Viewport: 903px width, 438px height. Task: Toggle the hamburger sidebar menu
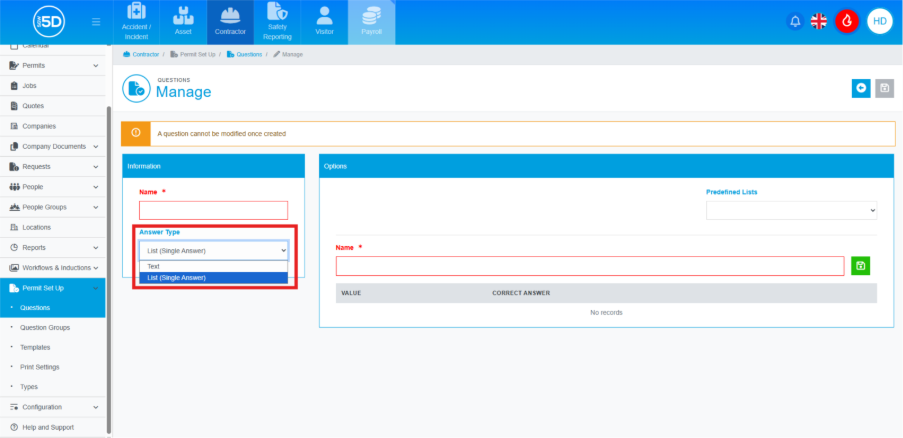tap(96, 22)
